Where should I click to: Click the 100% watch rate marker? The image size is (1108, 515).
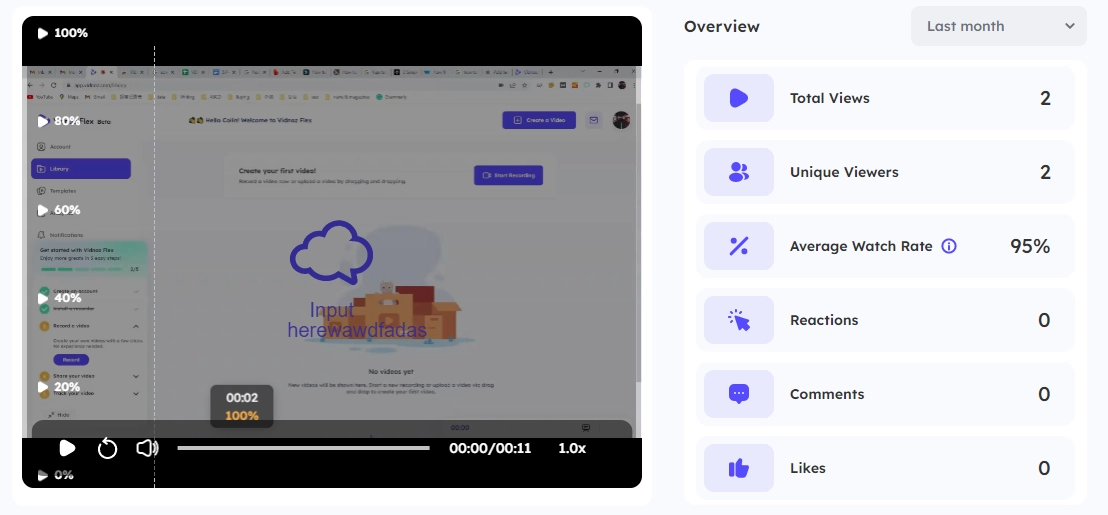coord(63,33)
